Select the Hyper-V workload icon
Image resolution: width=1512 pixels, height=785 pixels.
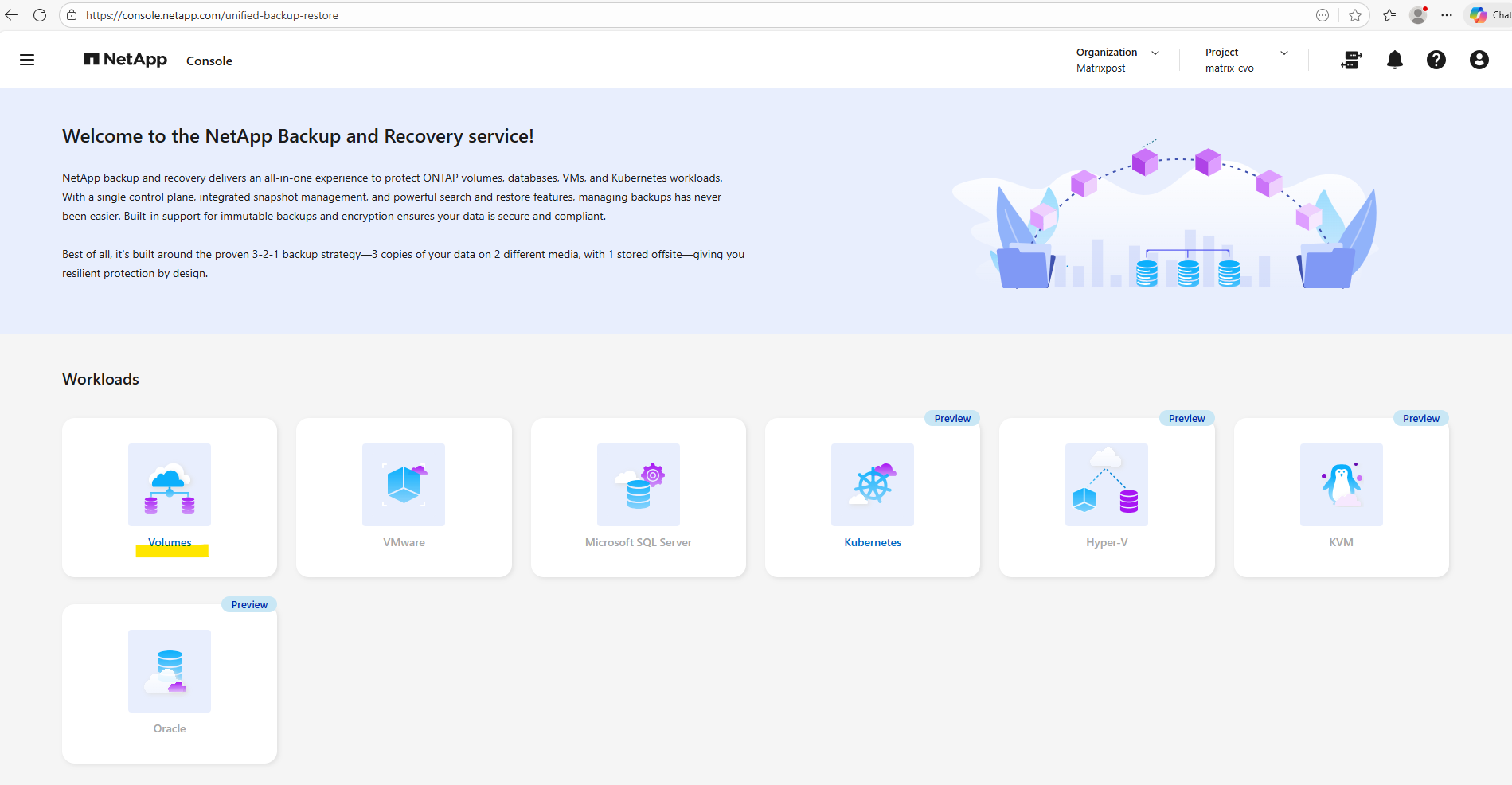pyautogui.click(x=1107, y=485)
